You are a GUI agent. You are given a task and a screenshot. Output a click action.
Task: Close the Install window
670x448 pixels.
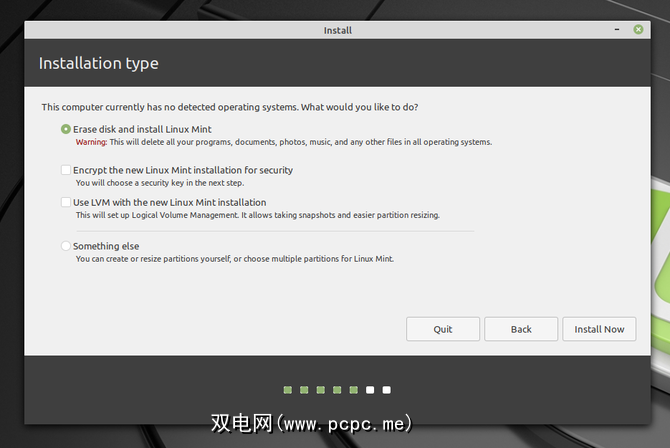(x=638, y=30)
